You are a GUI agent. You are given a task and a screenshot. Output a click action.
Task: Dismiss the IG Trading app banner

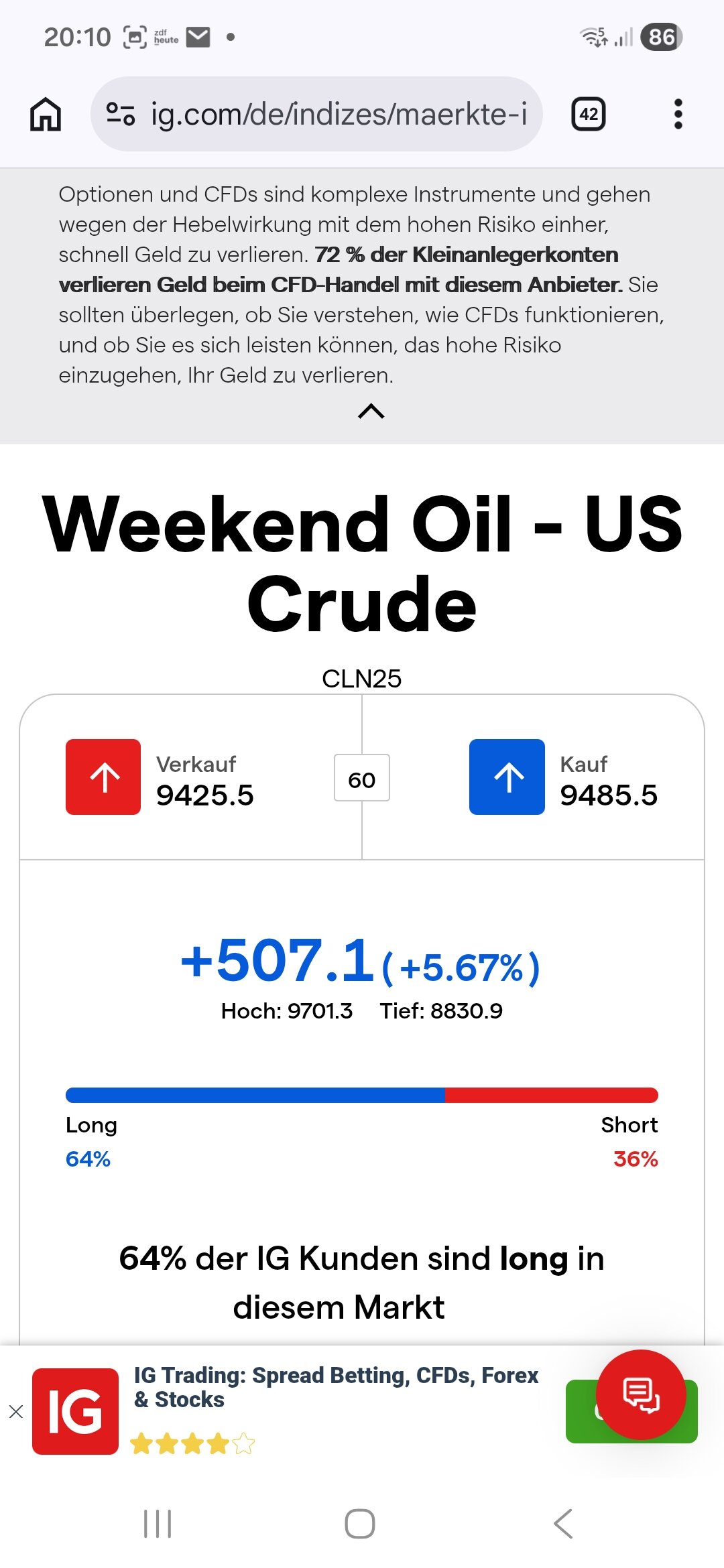click(x=16, y=1411)
